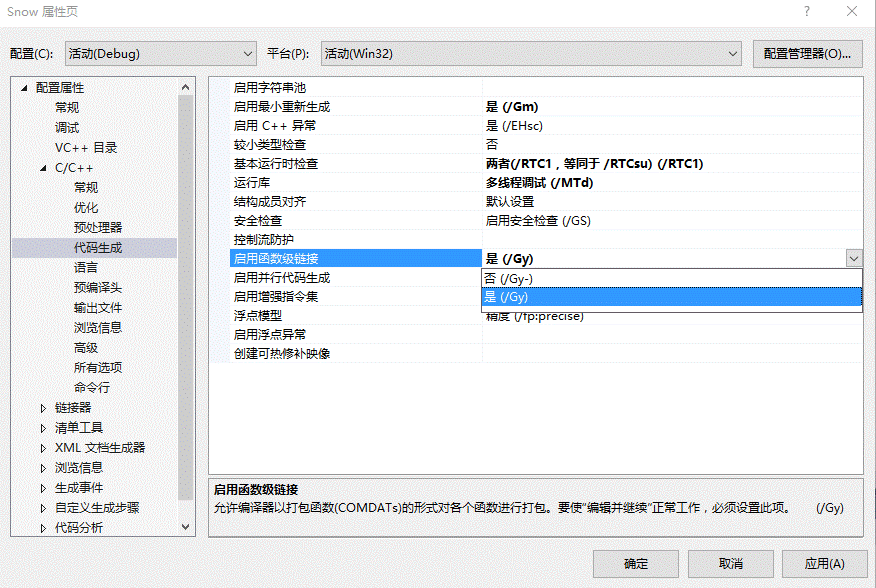Expand the 清单工具 tree node

point(43,428)
